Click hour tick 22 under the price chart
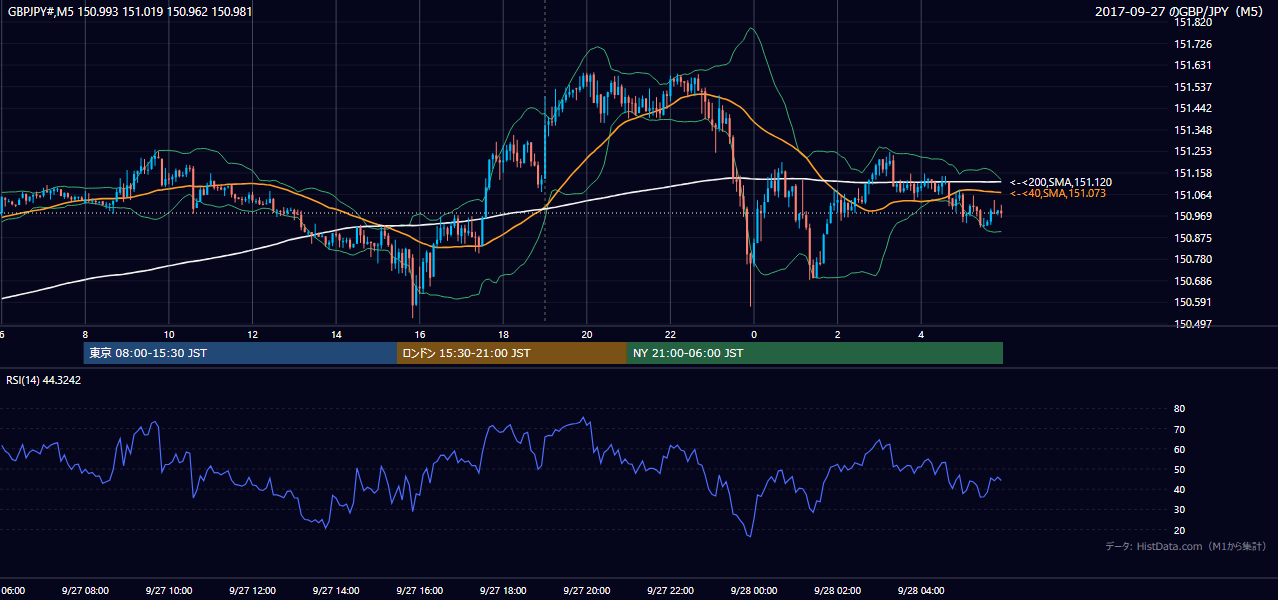1278x600 pixels. (670, 335)
